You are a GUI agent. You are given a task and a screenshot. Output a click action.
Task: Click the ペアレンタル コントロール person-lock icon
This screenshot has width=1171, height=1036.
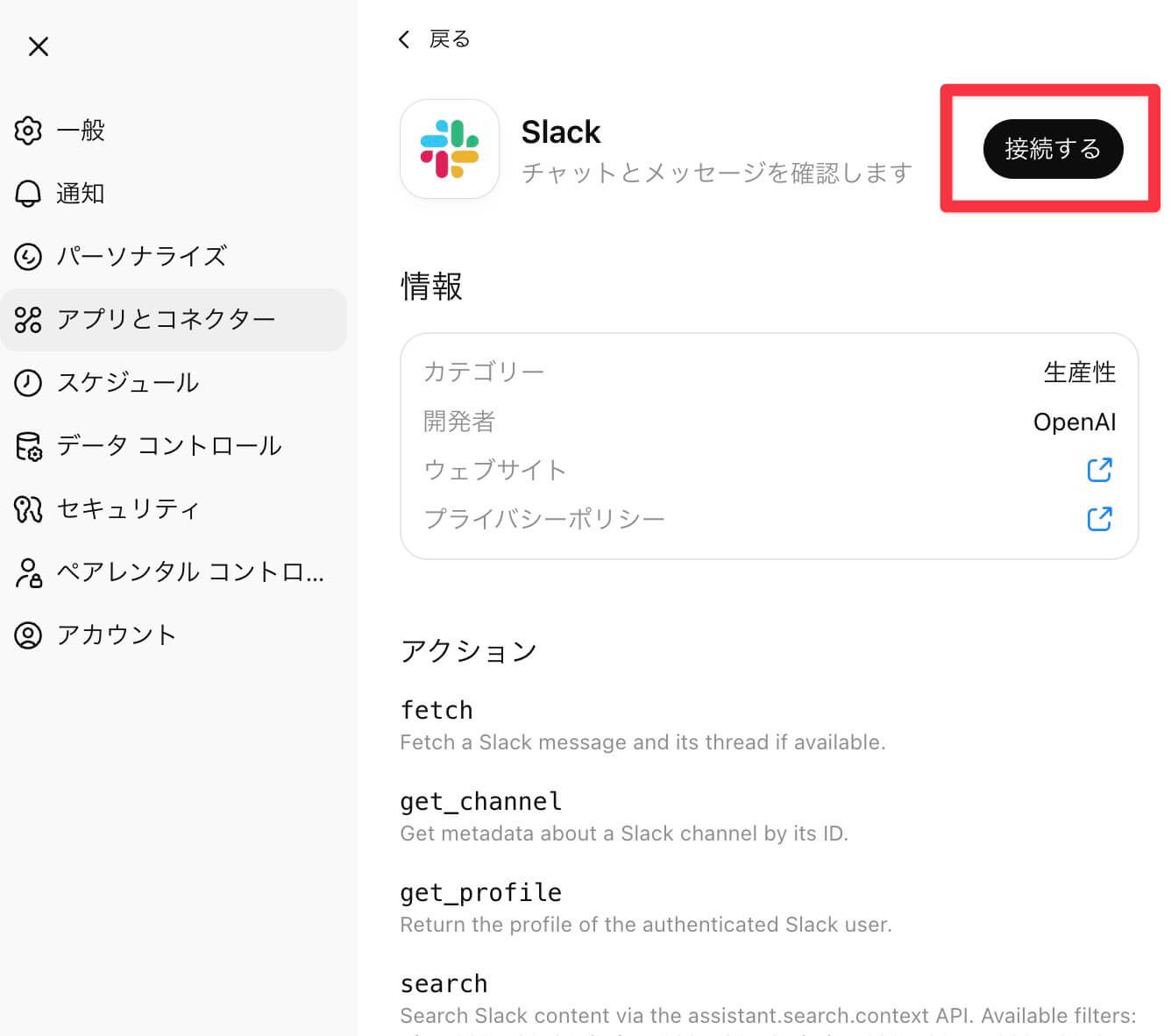tap(28, 572)
